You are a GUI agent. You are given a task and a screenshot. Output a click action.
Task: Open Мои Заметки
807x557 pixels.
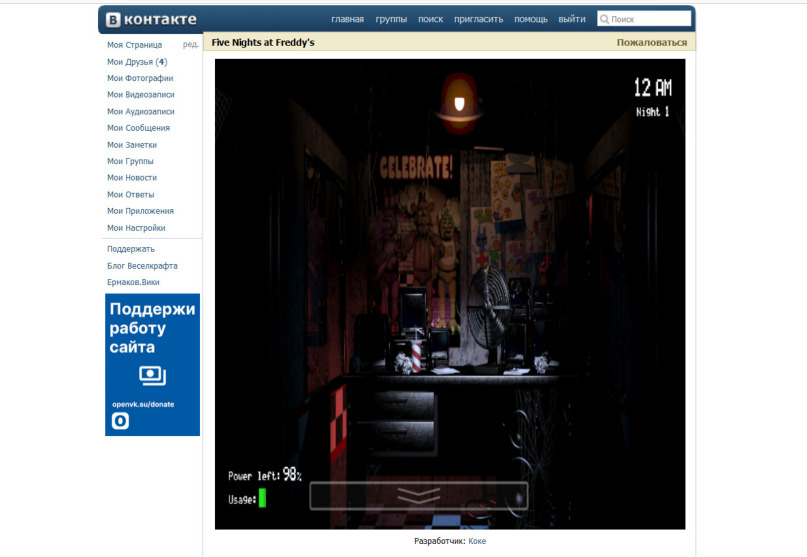132,145
